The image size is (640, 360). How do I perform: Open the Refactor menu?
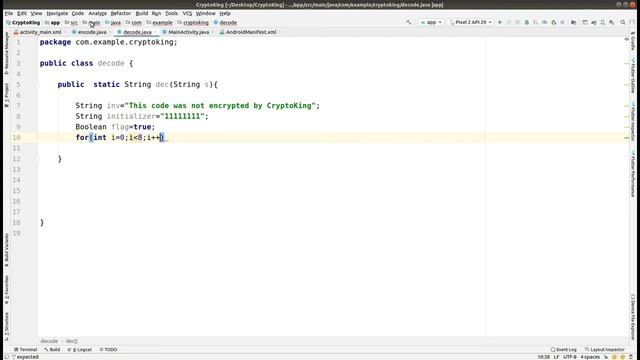[121, 13]
